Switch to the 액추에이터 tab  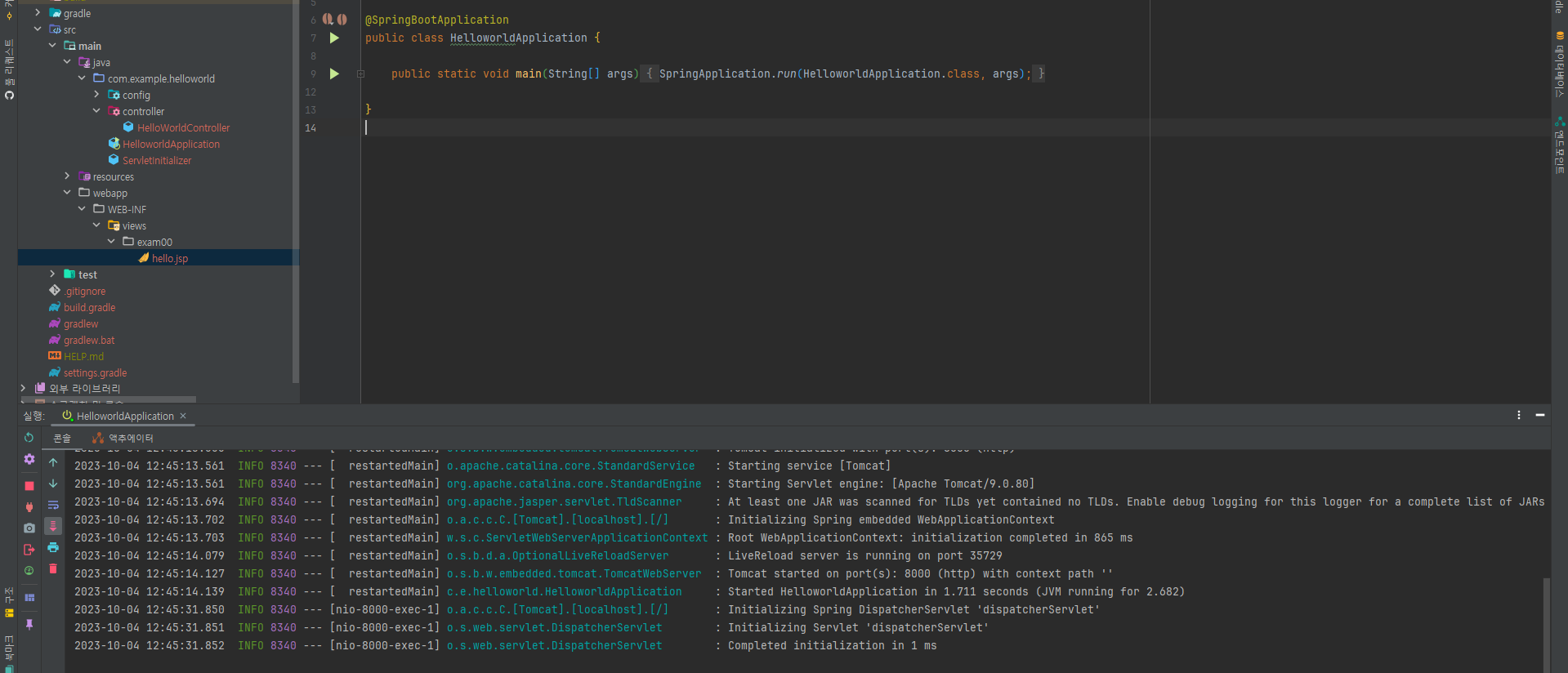(123, 439)
